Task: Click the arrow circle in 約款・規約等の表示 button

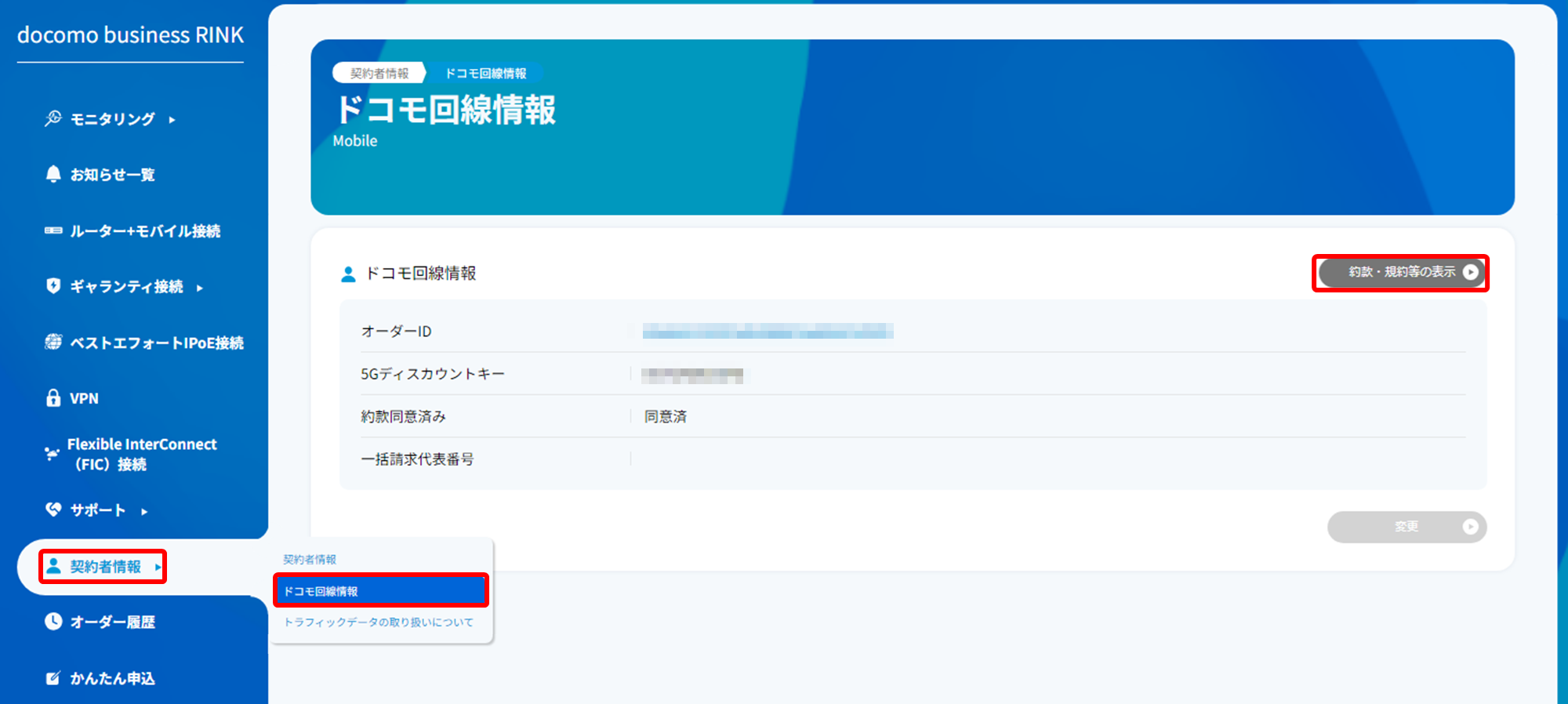Action: (x=1471, y=272)
